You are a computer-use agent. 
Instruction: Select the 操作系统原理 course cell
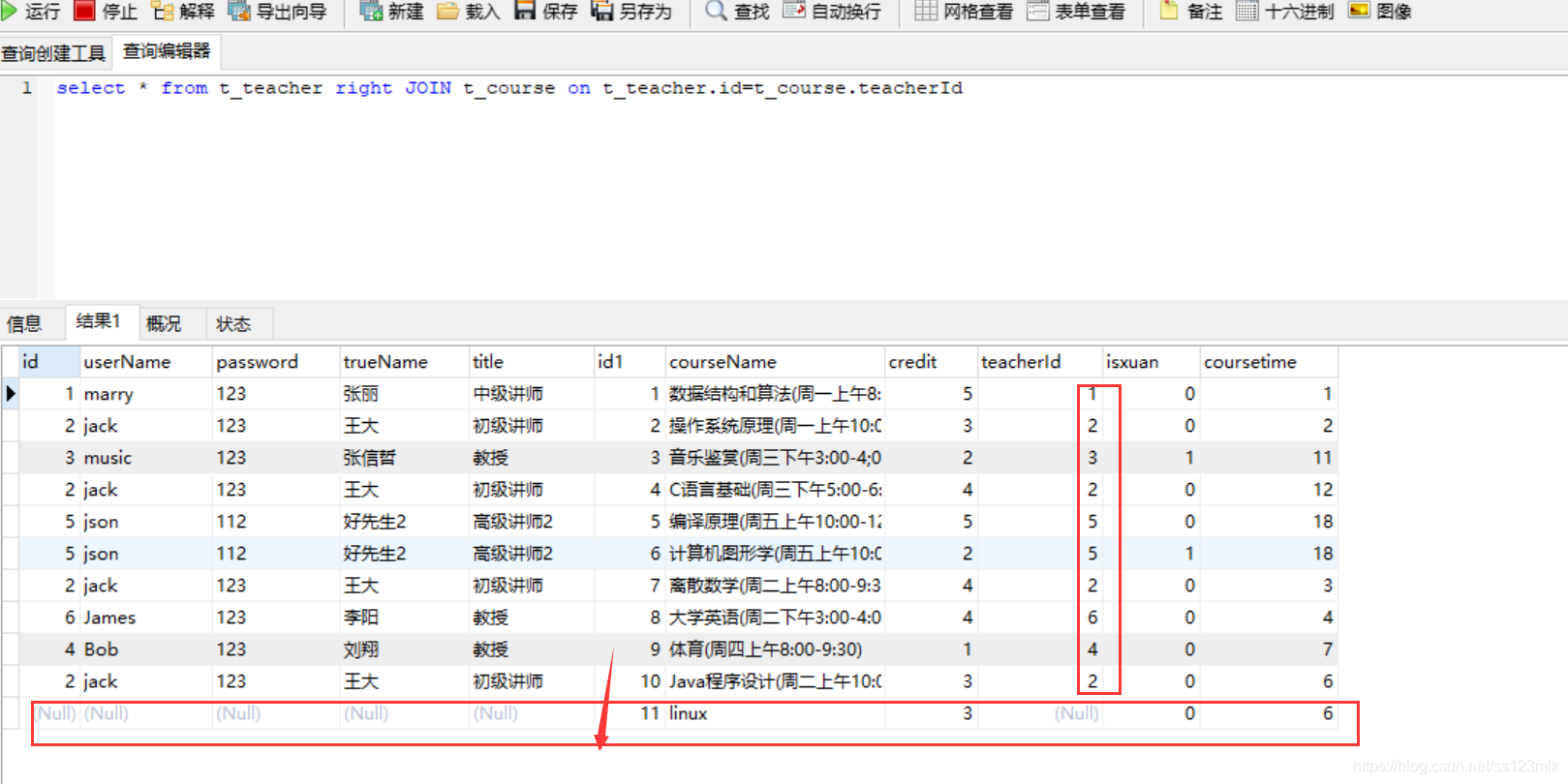tap(775, 426)
